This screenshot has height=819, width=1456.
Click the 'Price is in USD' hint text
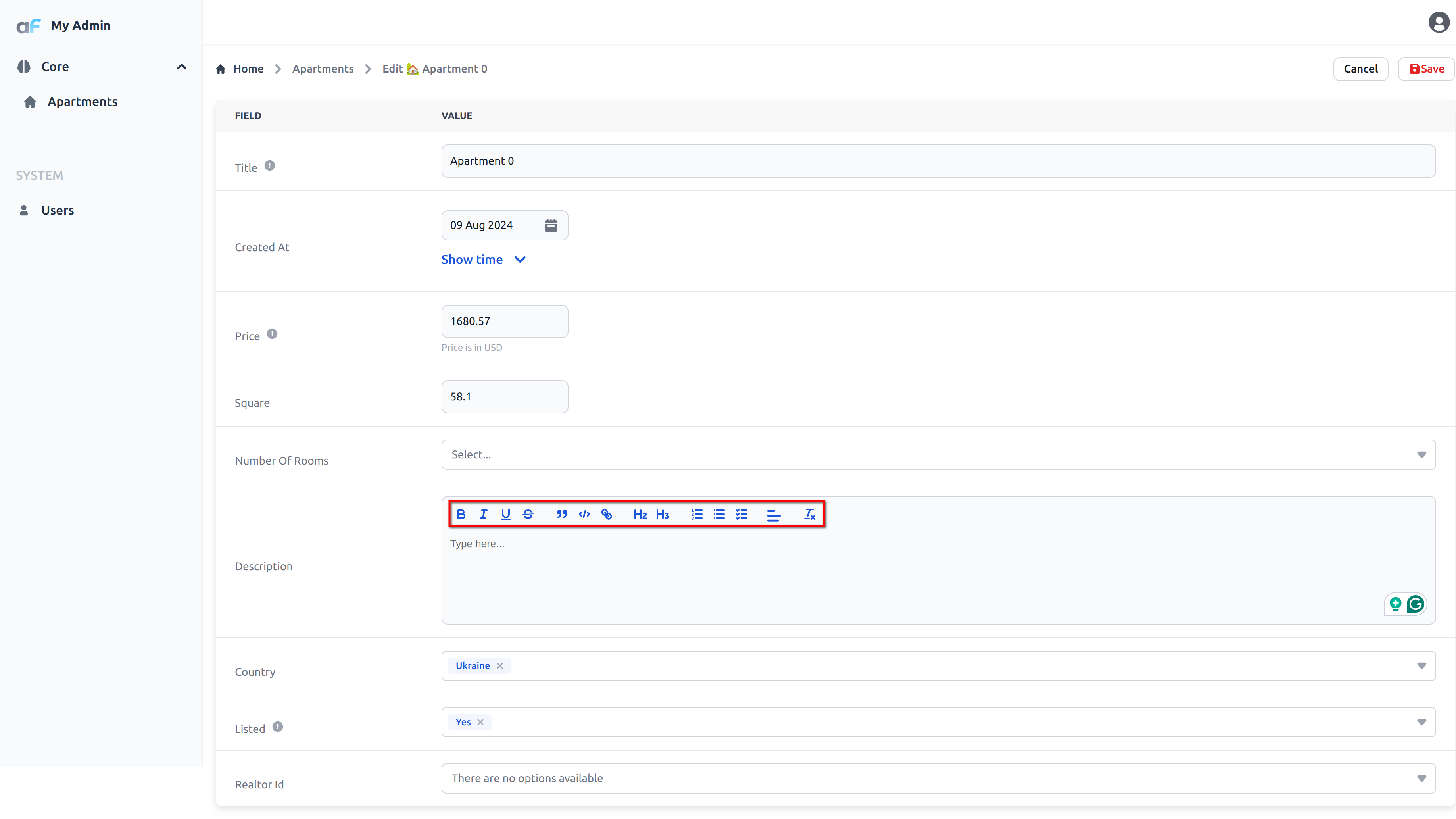(471, 348)
